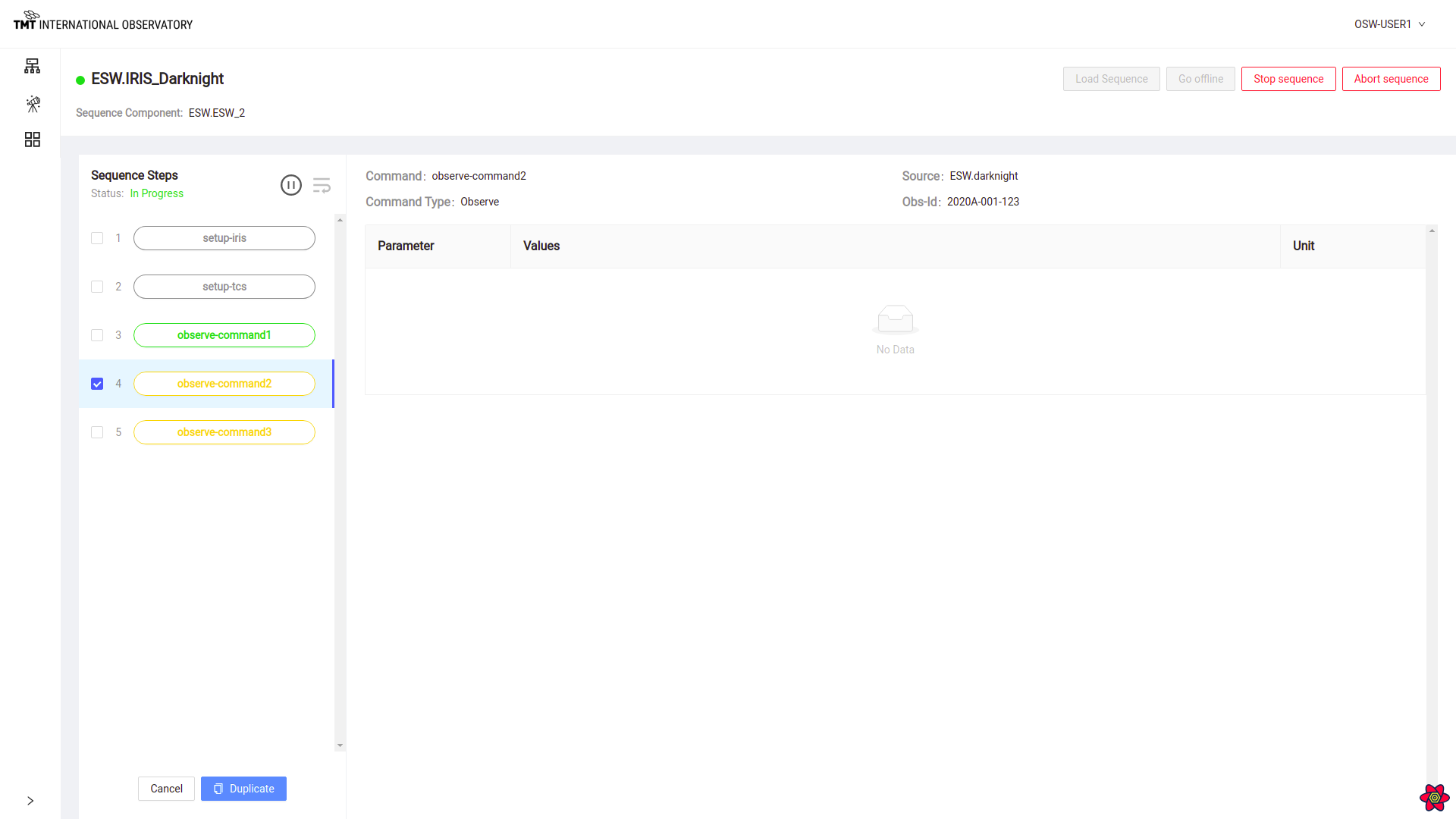This screenshot has height=819, width=1456.
Task: Click the React Query flower devtools icon
Action: pyautogui.click(x=1434, y=797)
